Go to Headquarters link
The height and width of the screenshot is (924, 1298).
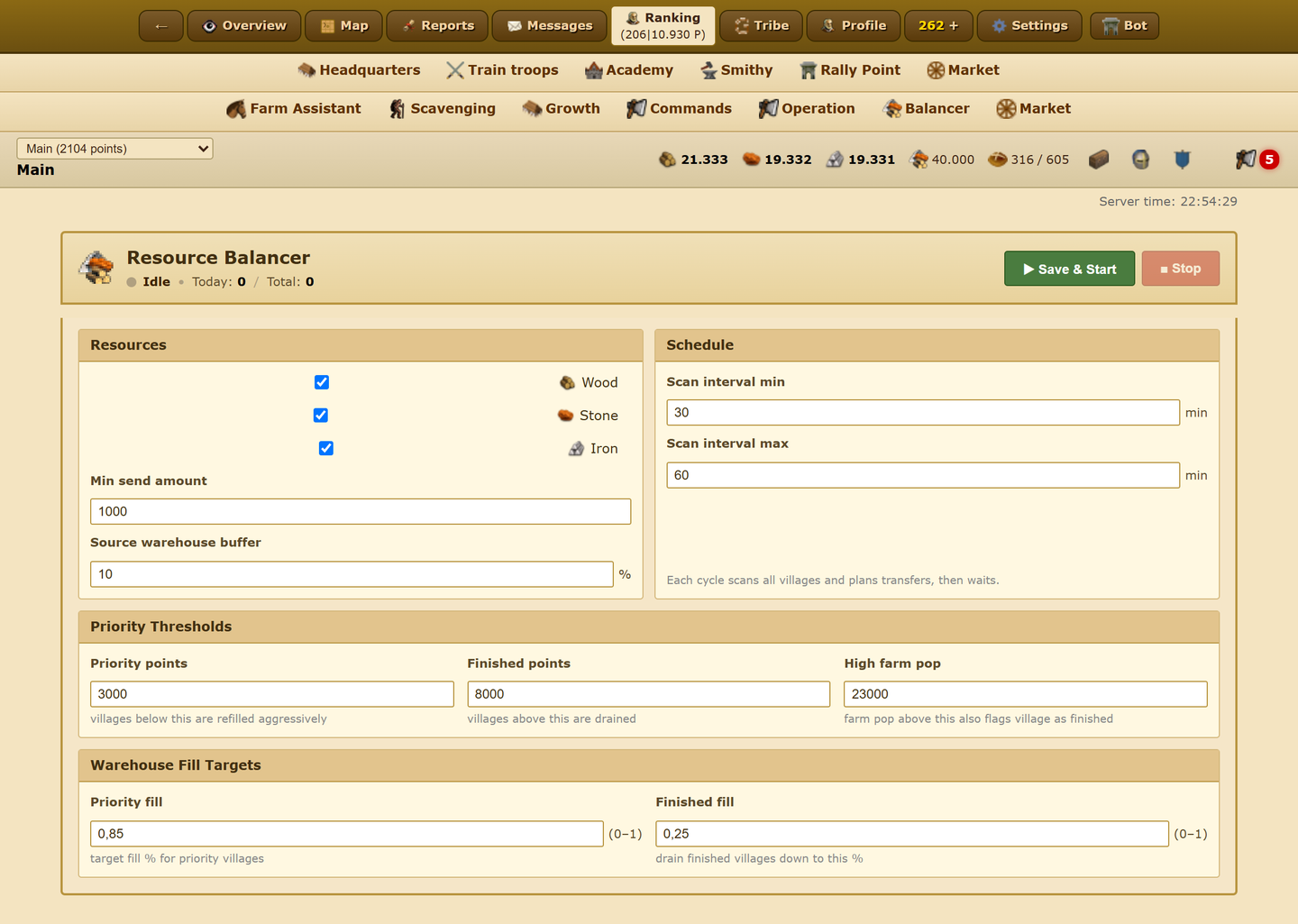[x=359, y=70]
